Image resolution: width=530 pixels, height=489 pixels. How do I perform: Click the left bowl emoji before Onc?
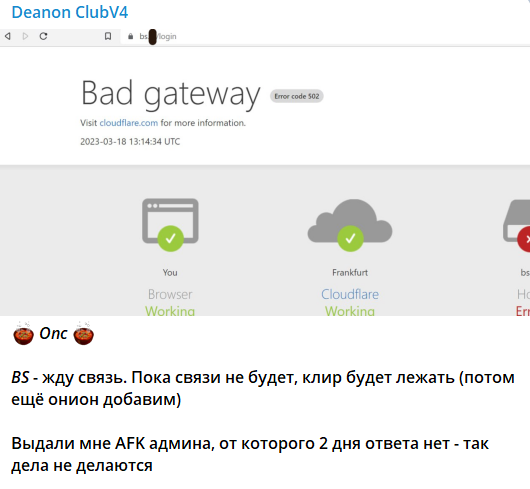pyautogui.click(x=23, y=334)
